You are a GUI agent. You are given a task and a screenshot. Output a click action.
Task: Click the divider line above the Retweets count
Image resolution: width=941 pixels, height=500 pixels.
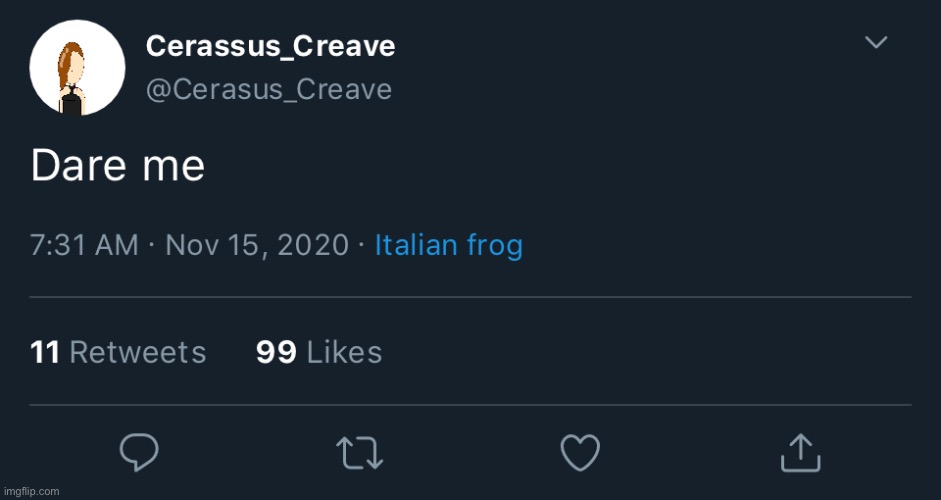click(x=470, y=297)
